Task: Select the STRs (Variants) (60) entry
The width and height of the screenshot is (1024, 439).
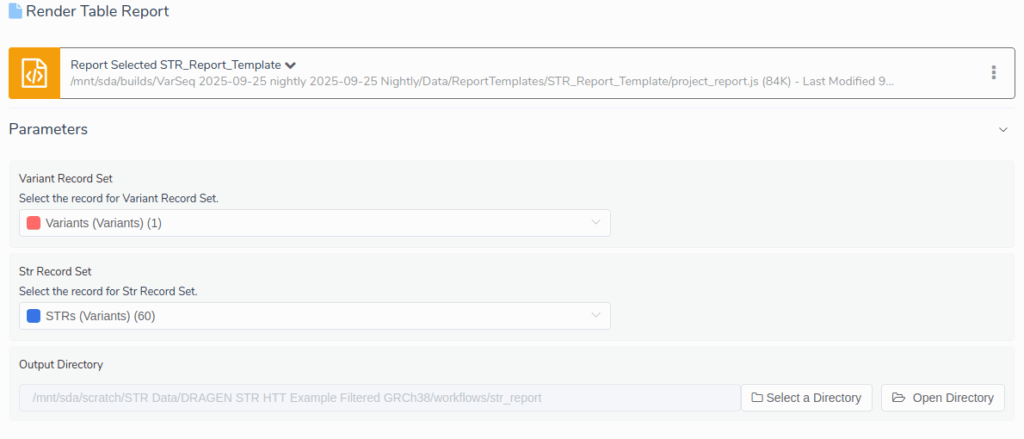Action: (x=100, y=316)
